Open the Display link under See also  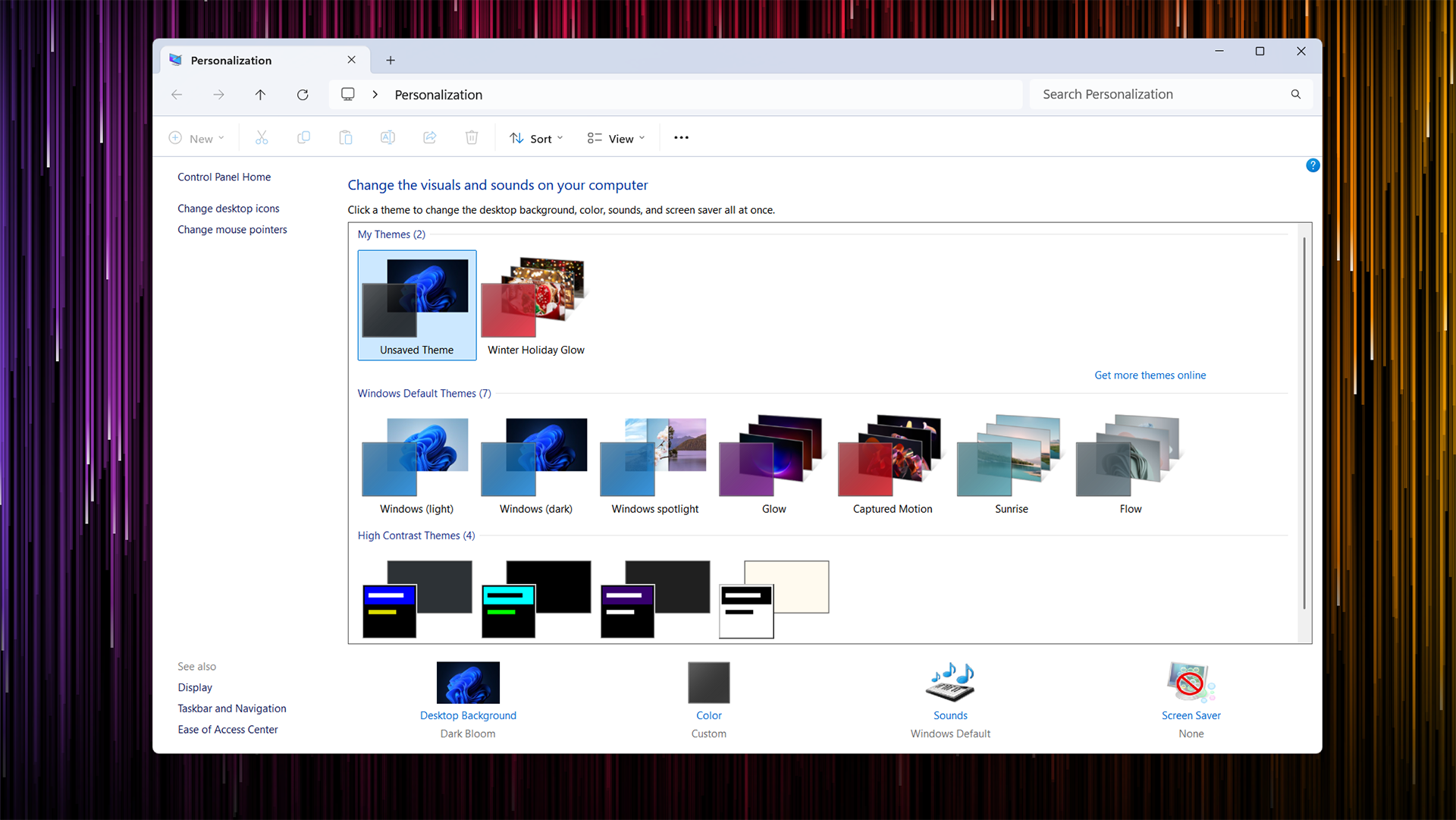pyautogui.click(x=195, y=687)
